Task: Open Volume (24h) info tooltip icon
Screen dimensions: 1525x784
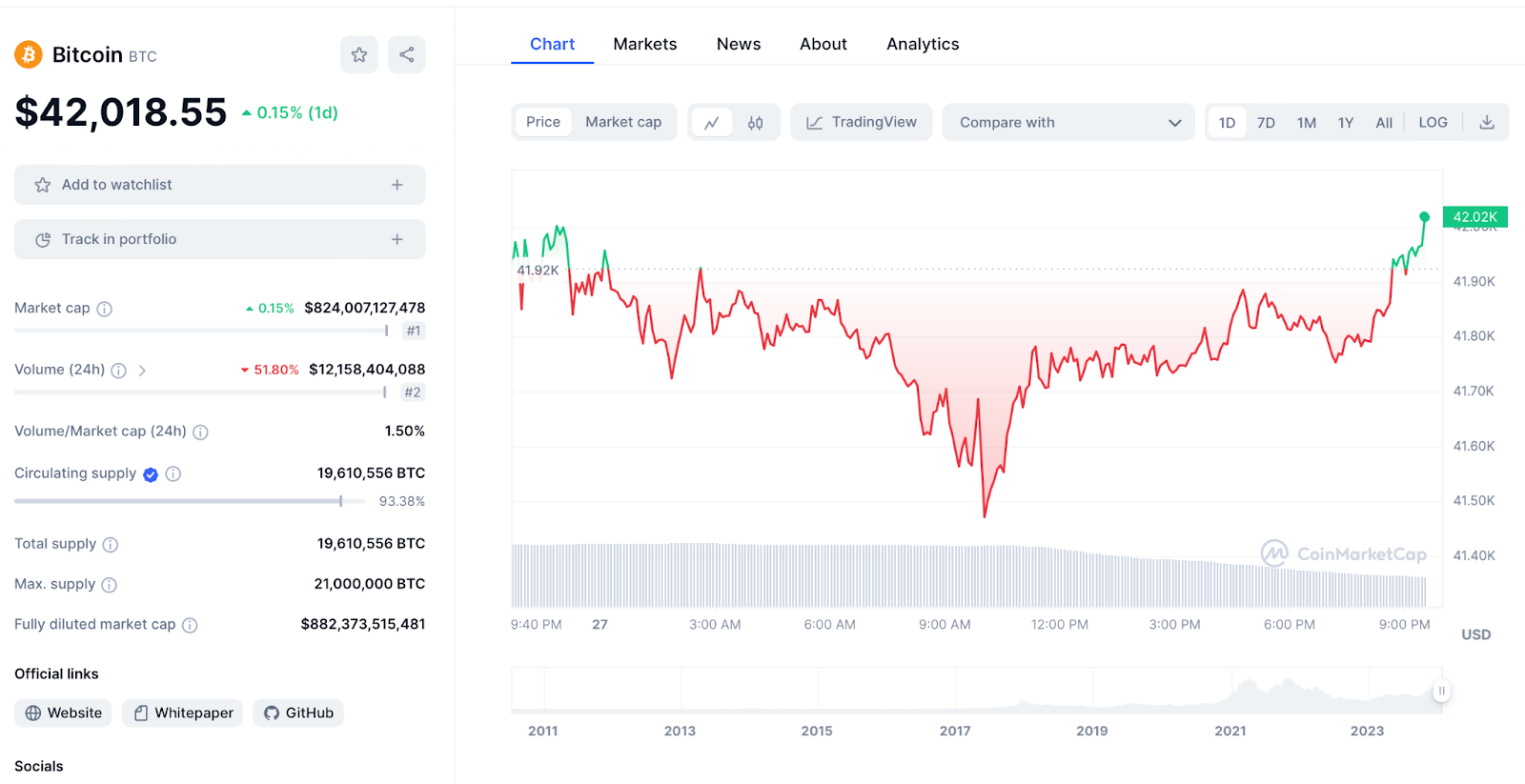Action: coord(118,371)
